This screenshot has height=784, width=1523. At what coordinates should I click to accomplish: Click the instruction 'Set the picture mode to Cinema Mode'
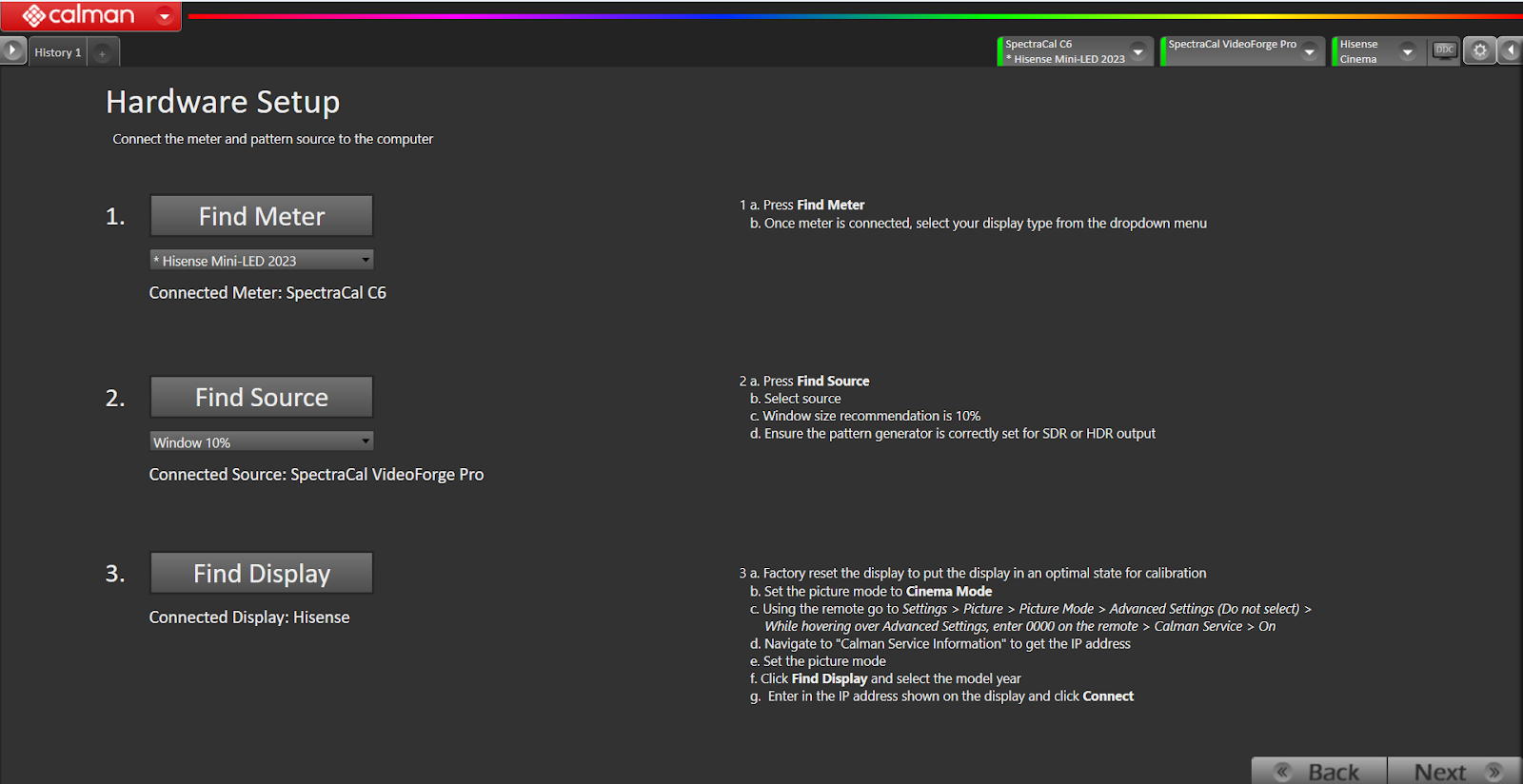[x=871, y=591]
